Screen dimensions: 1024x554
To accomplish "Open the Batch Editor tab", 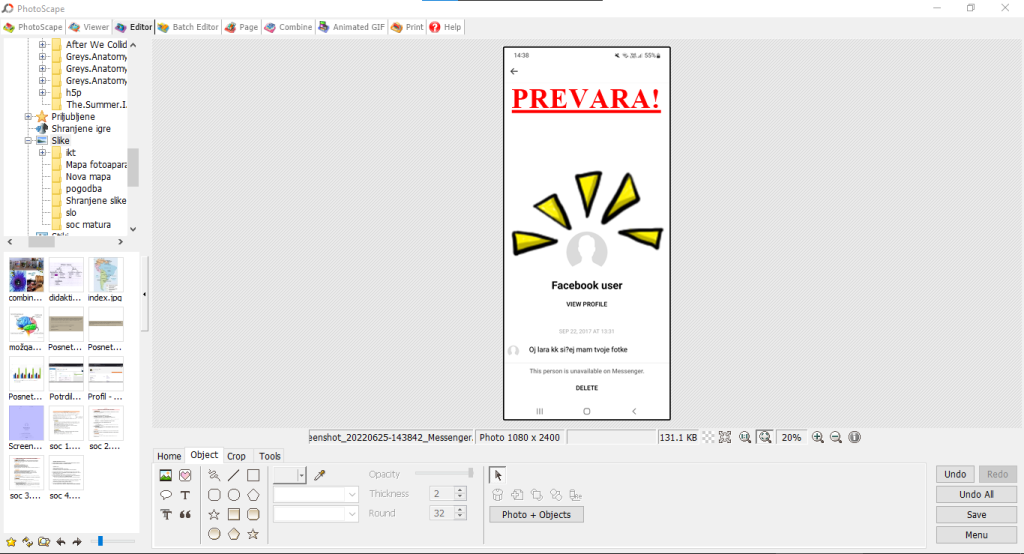I will pyautogui.click(x=188, y=27).
